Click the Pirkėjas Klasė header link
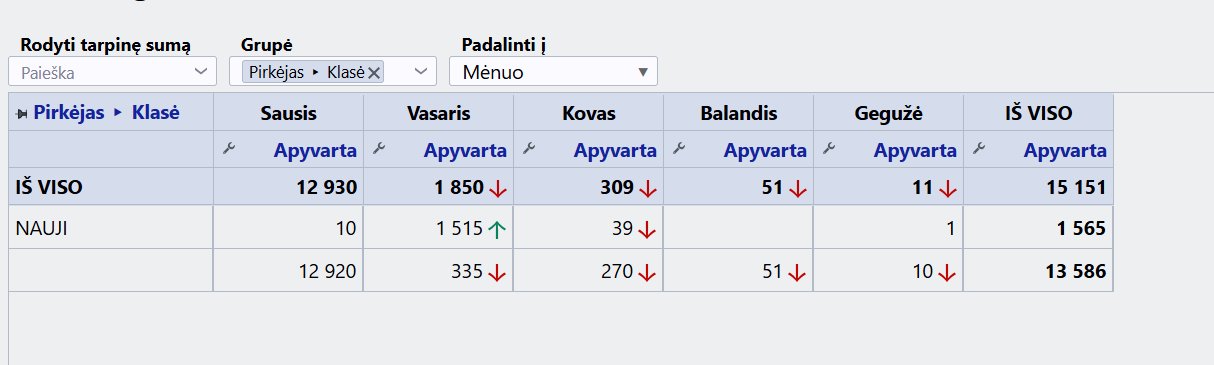This screenshot has width=1214, height=365. (x=106, y=113)
